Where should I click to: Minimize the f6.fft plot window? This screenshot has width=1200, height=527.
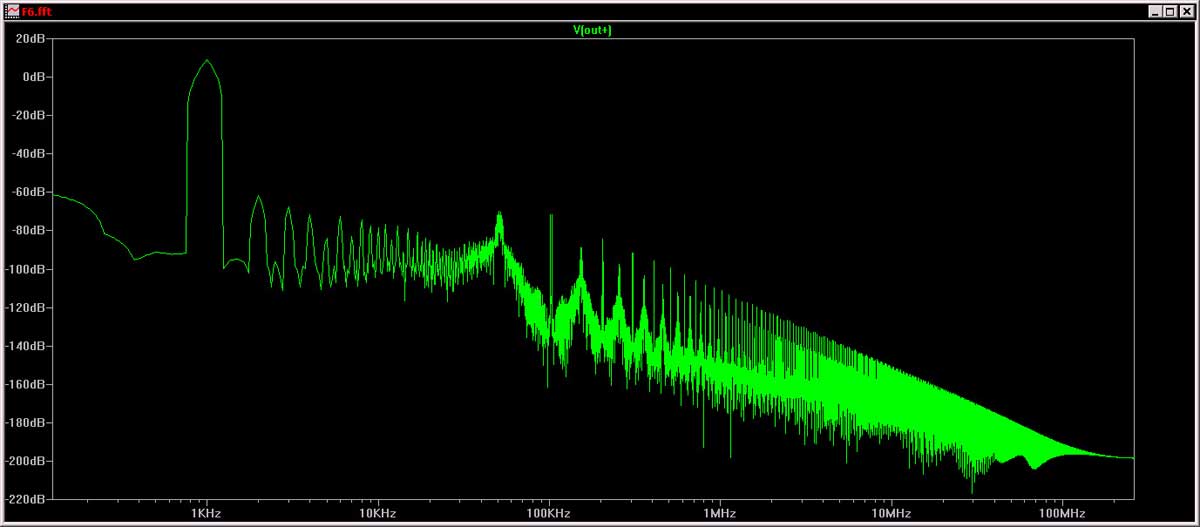pyautogui.click(x=1154, y=11)
